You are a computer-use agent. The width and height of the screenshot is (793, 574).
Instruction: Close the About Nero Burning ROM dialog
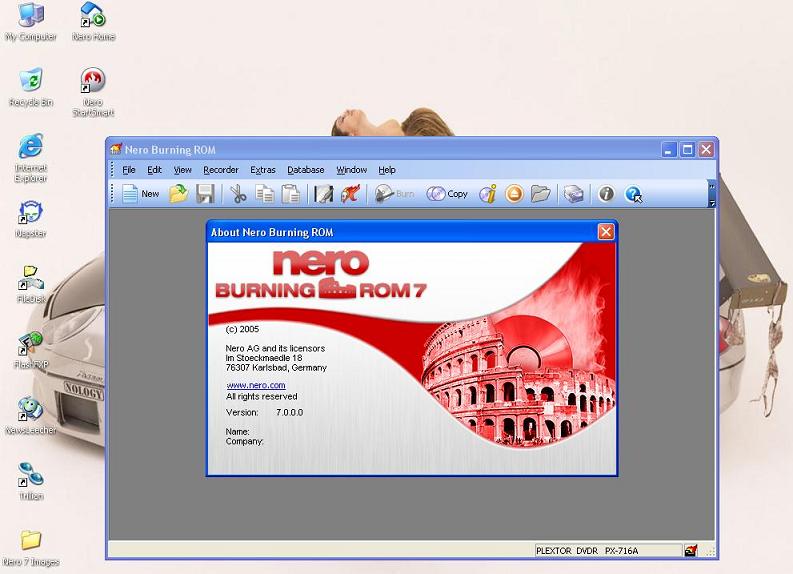(606, 232)
